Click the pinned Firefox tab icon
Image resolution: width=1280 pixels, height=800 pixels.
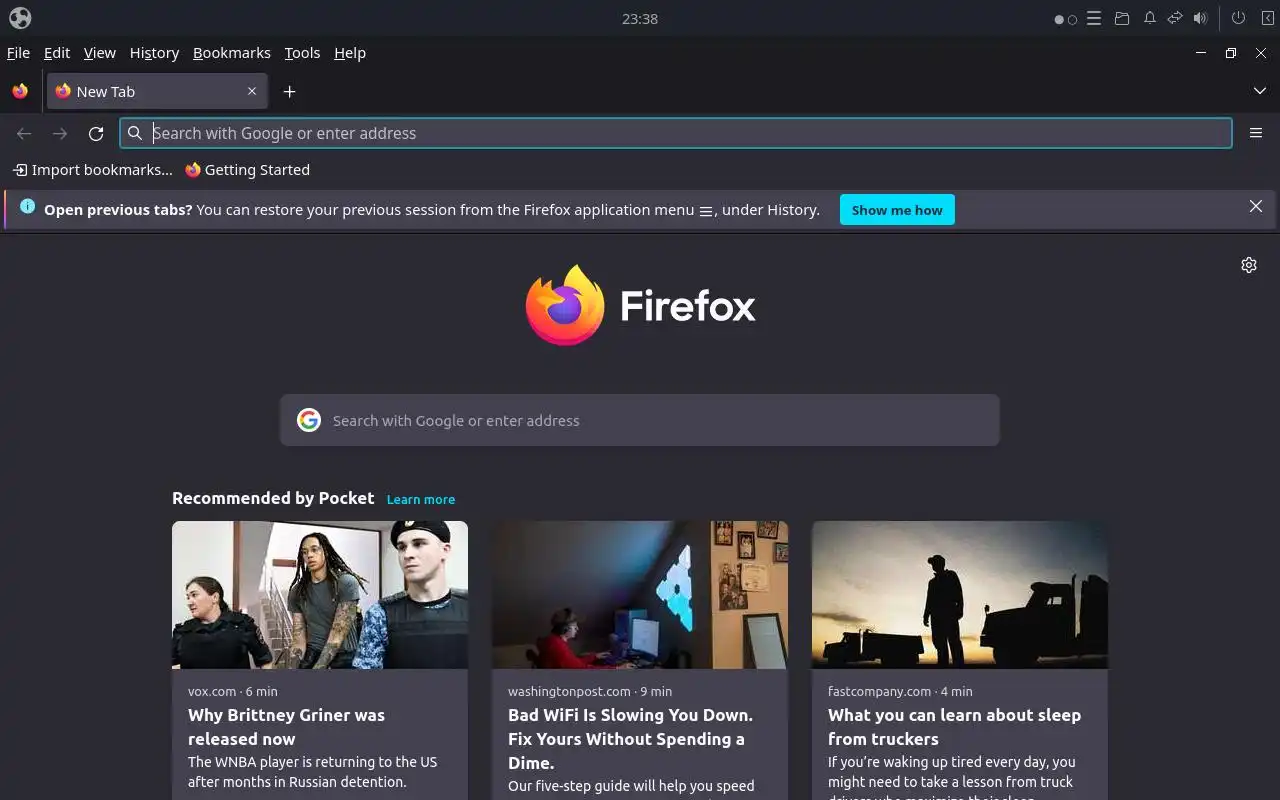20,91
